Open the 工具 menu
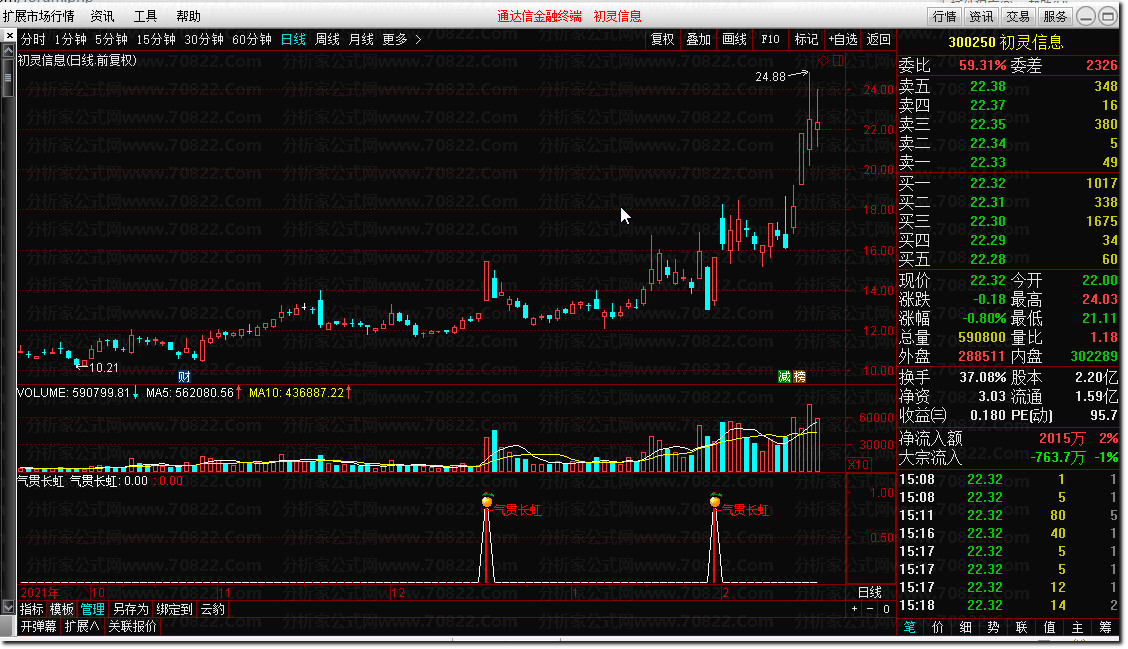 pyautogui.click(x=145, y=16)
